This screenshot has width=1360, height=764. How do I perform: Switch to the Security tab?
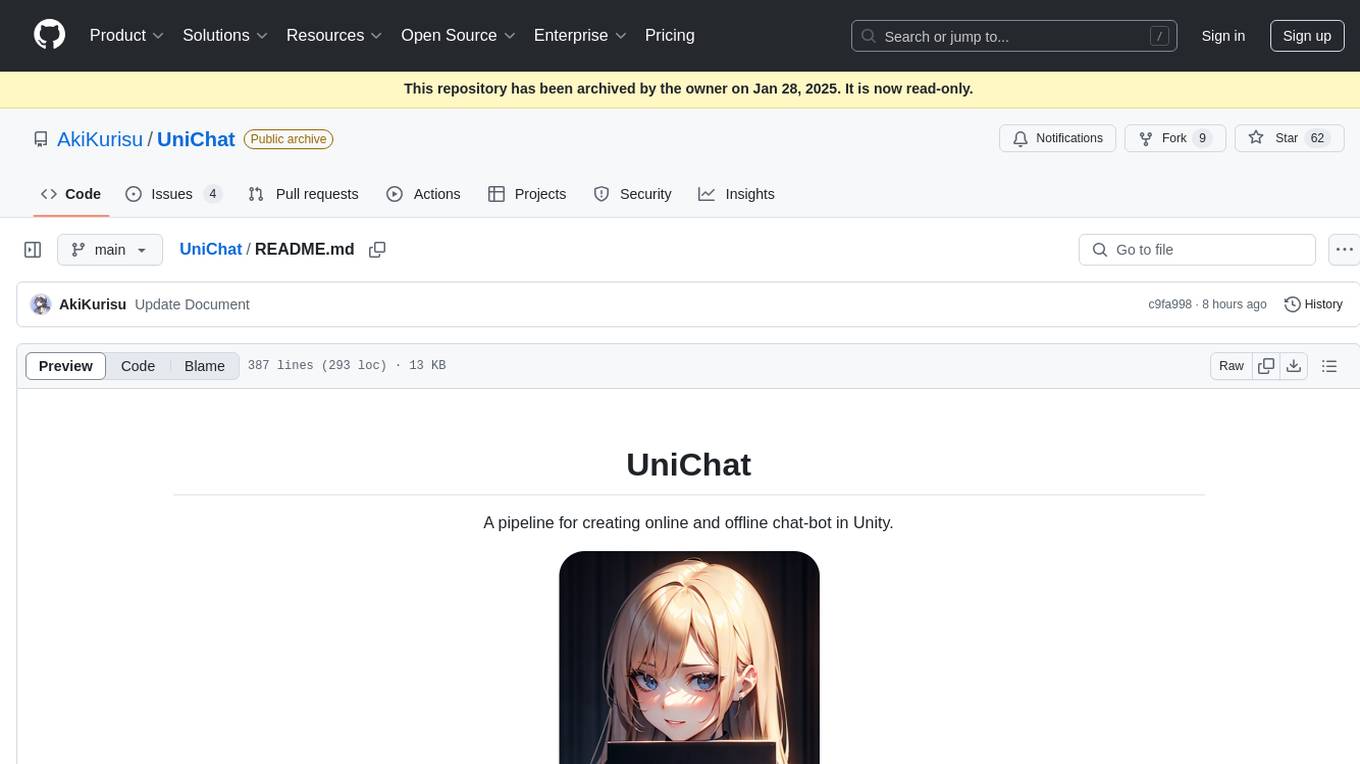point(632,194)
